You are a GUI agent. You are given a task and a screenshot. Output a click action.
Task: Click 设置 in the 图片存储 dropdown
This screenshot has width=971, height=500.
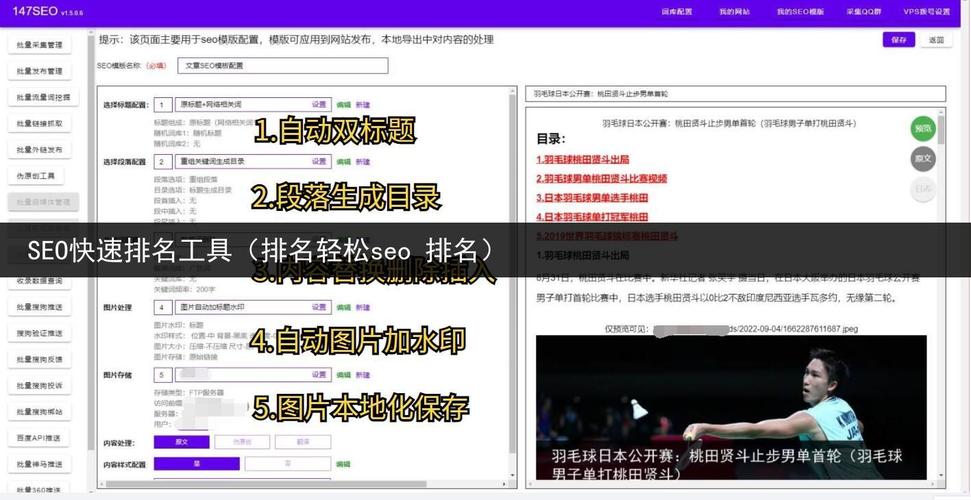coord(318,375)
